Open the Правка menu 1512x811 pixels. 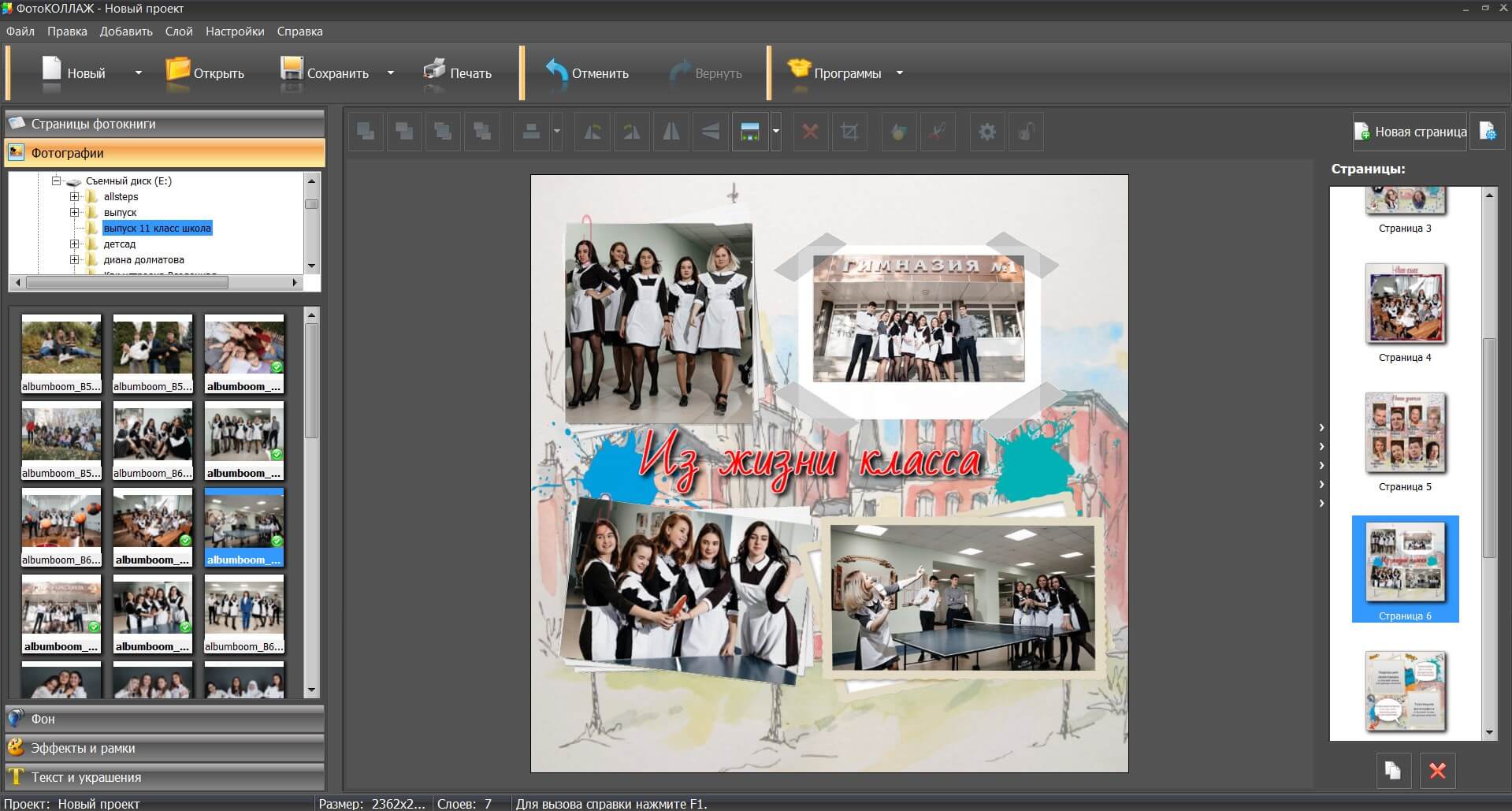[x=67, y=32]
